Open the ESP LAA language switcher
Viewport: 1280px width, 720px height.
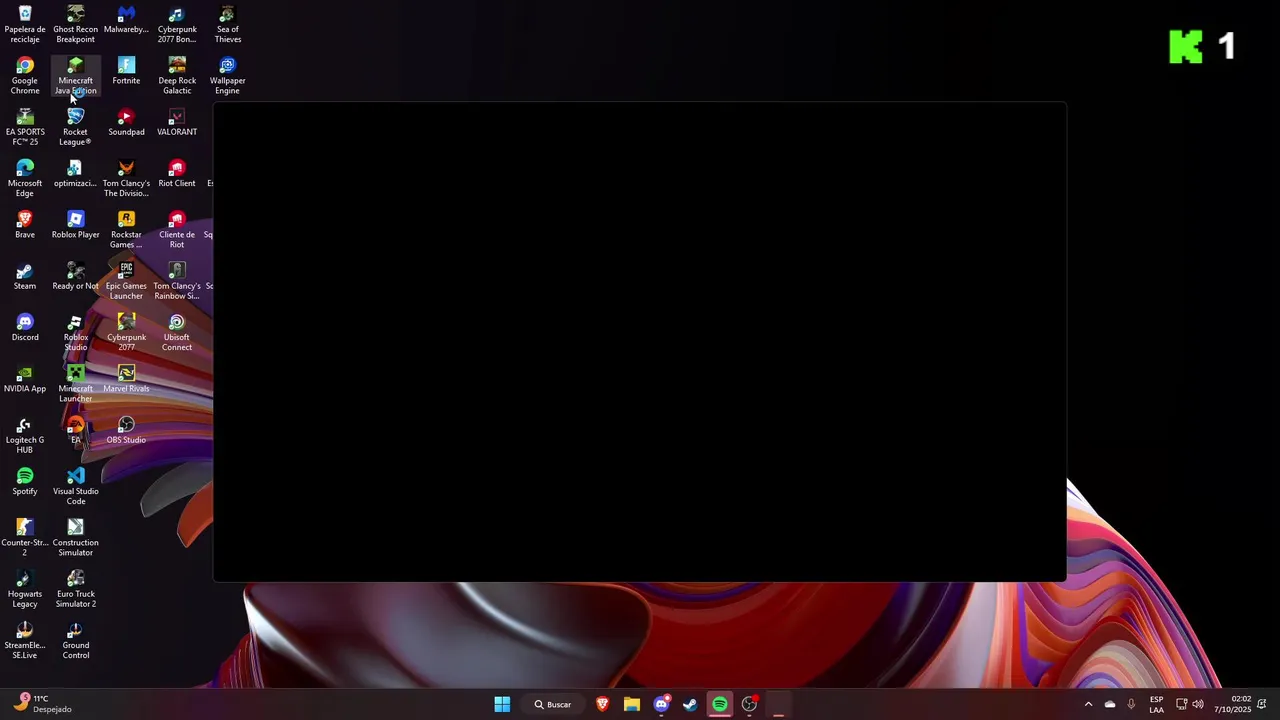(x=1156, y=704)
